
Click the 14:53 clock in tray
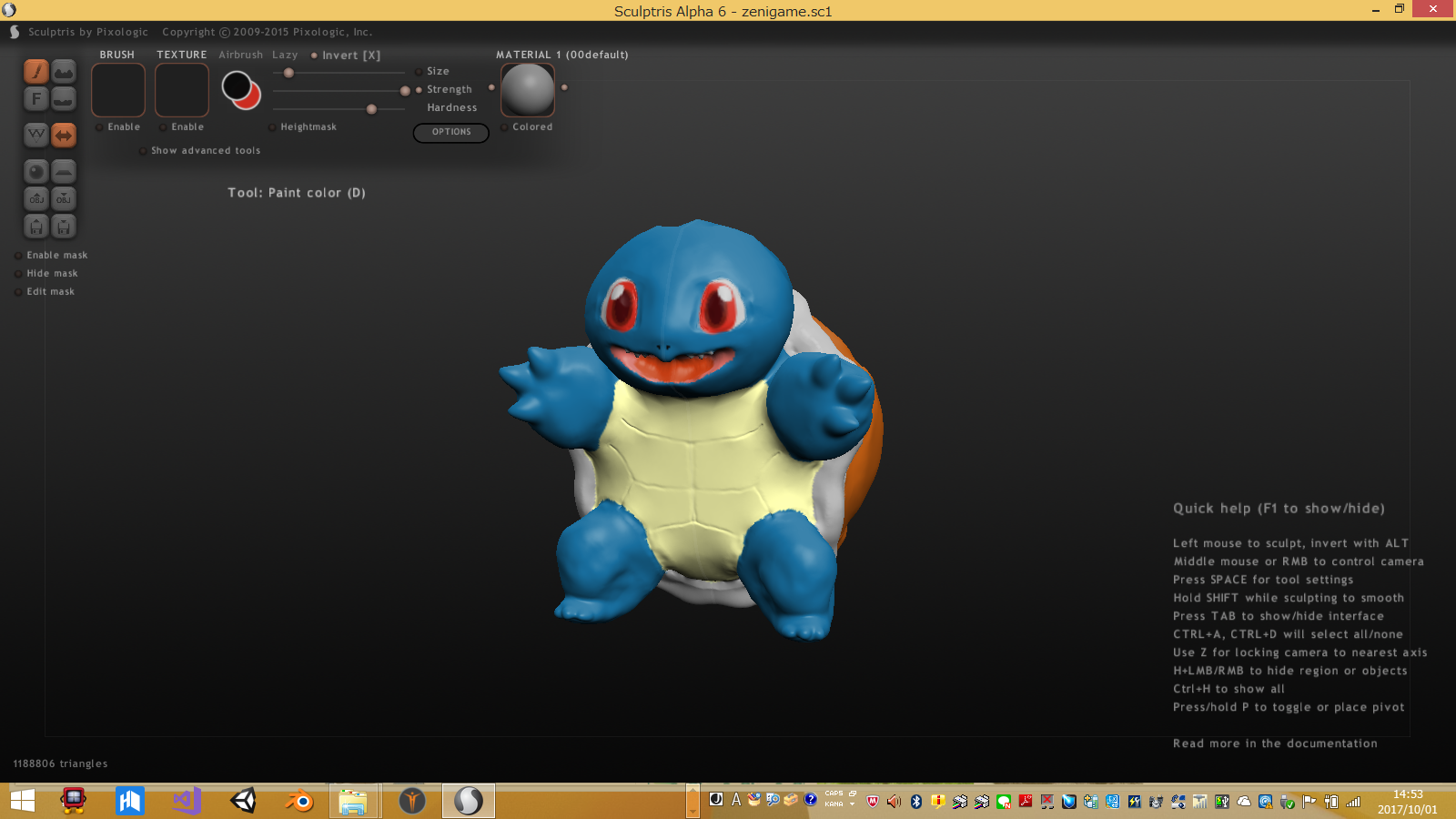(x=1408, y=794)
